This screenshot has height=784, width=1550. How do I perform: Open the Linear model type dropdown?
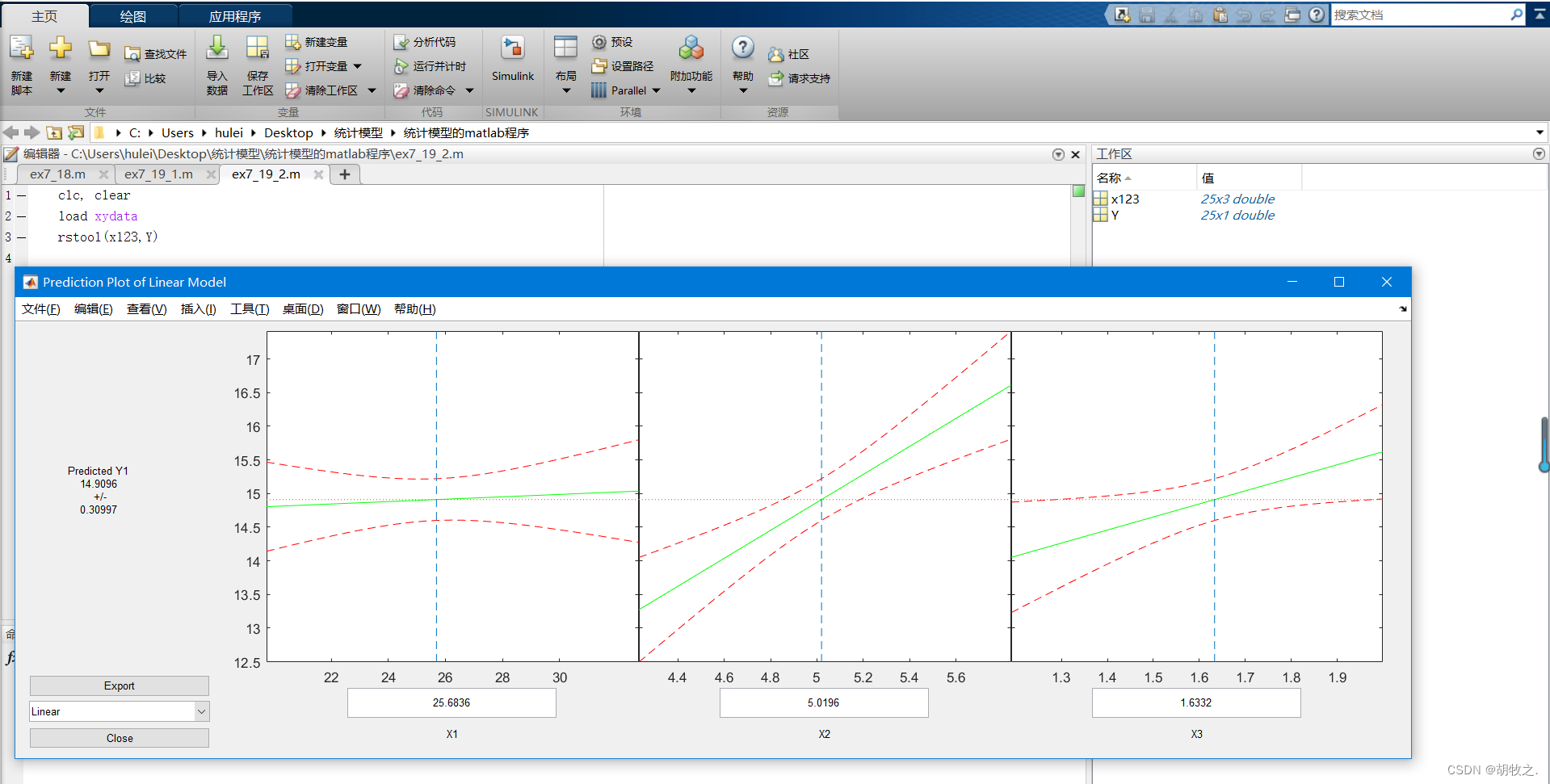pos(201,711)
